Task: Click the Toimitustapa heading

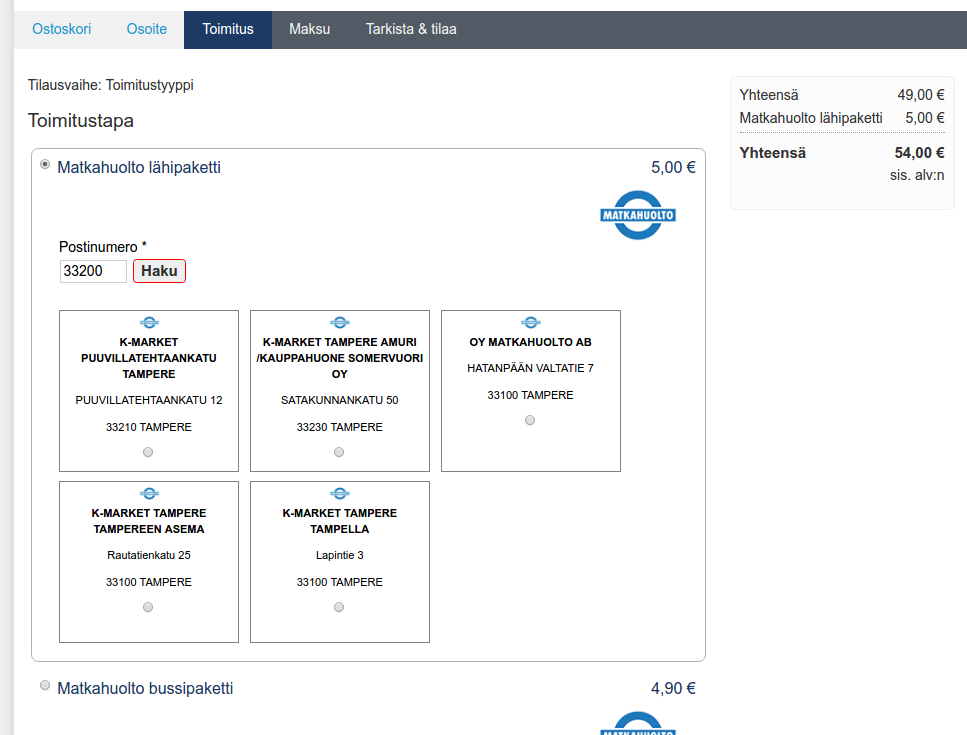Action: coord(81,120)
